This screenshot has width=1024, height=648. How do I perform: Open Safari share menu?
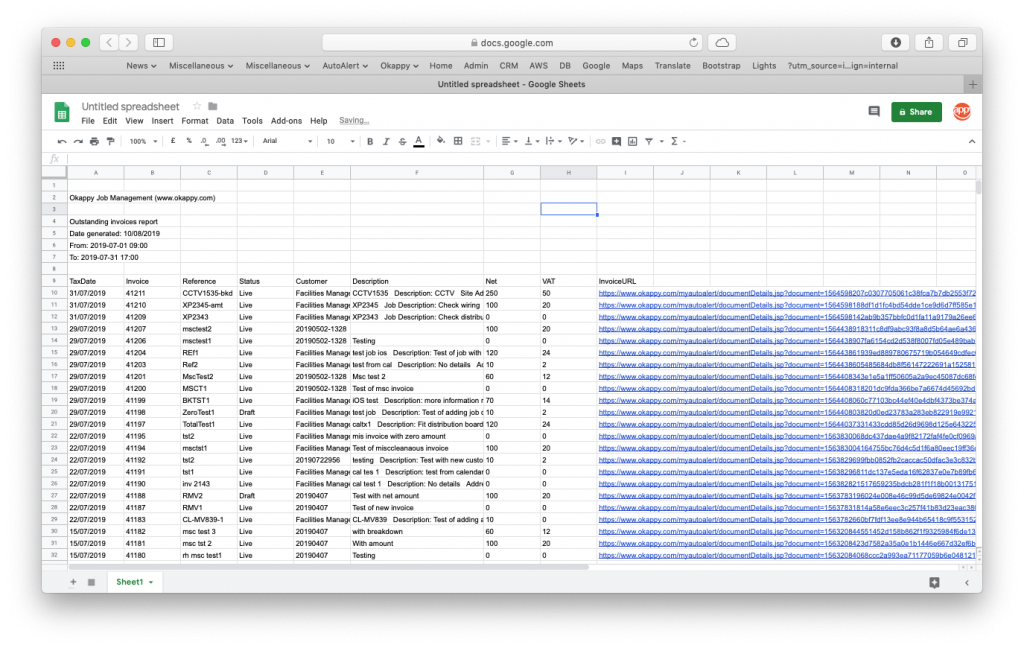[929, 42]
